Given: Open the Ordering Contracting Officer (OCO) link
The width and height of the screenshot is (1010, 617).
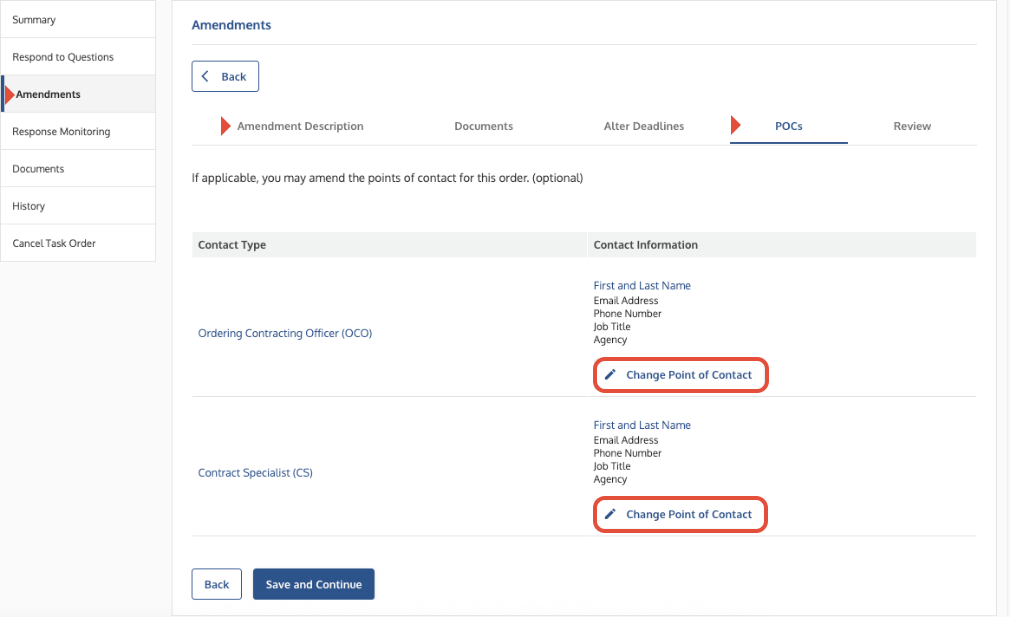Looking at the screenshot, I should pos(285,333).
